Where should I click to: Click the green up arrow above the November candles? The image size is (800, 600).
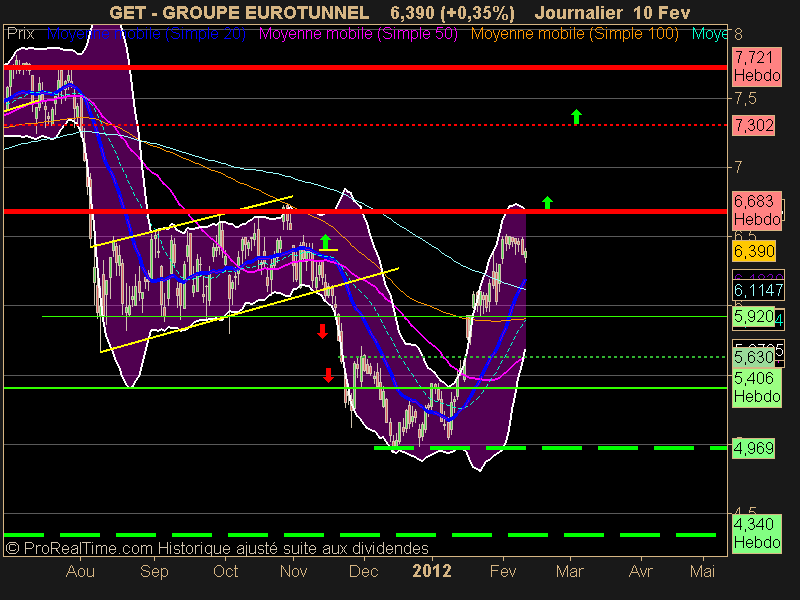pyautogui.click(x=326, y=241)
